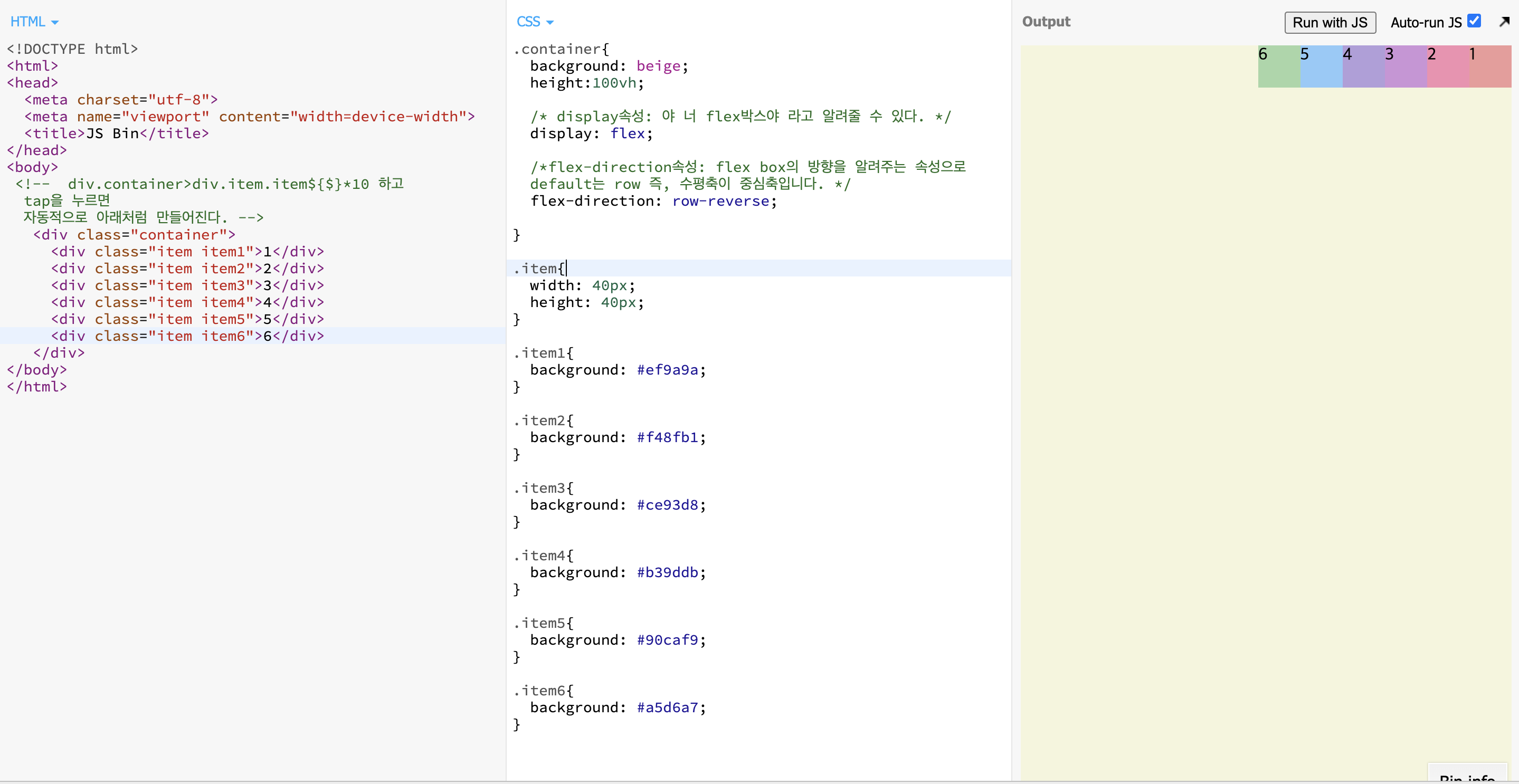The height and width of the screenshot is (784, 1519).
Task: Click the #f48fb1 color value
Action: 667,437
